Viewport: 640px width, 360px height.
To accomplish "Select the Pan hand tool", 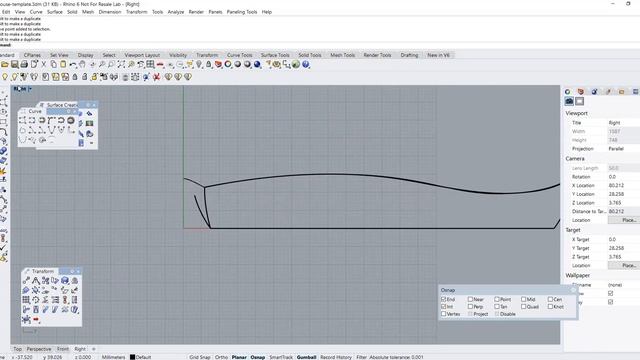I will [82, 64].
